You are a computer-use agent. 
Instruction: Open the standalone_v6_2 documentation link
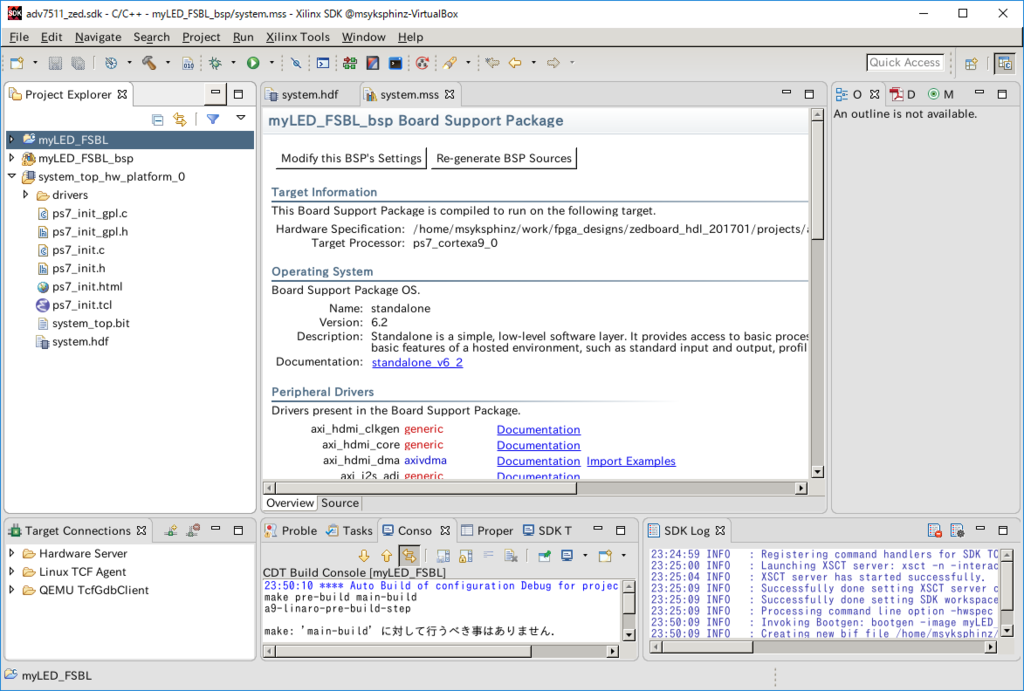point(417,362)
